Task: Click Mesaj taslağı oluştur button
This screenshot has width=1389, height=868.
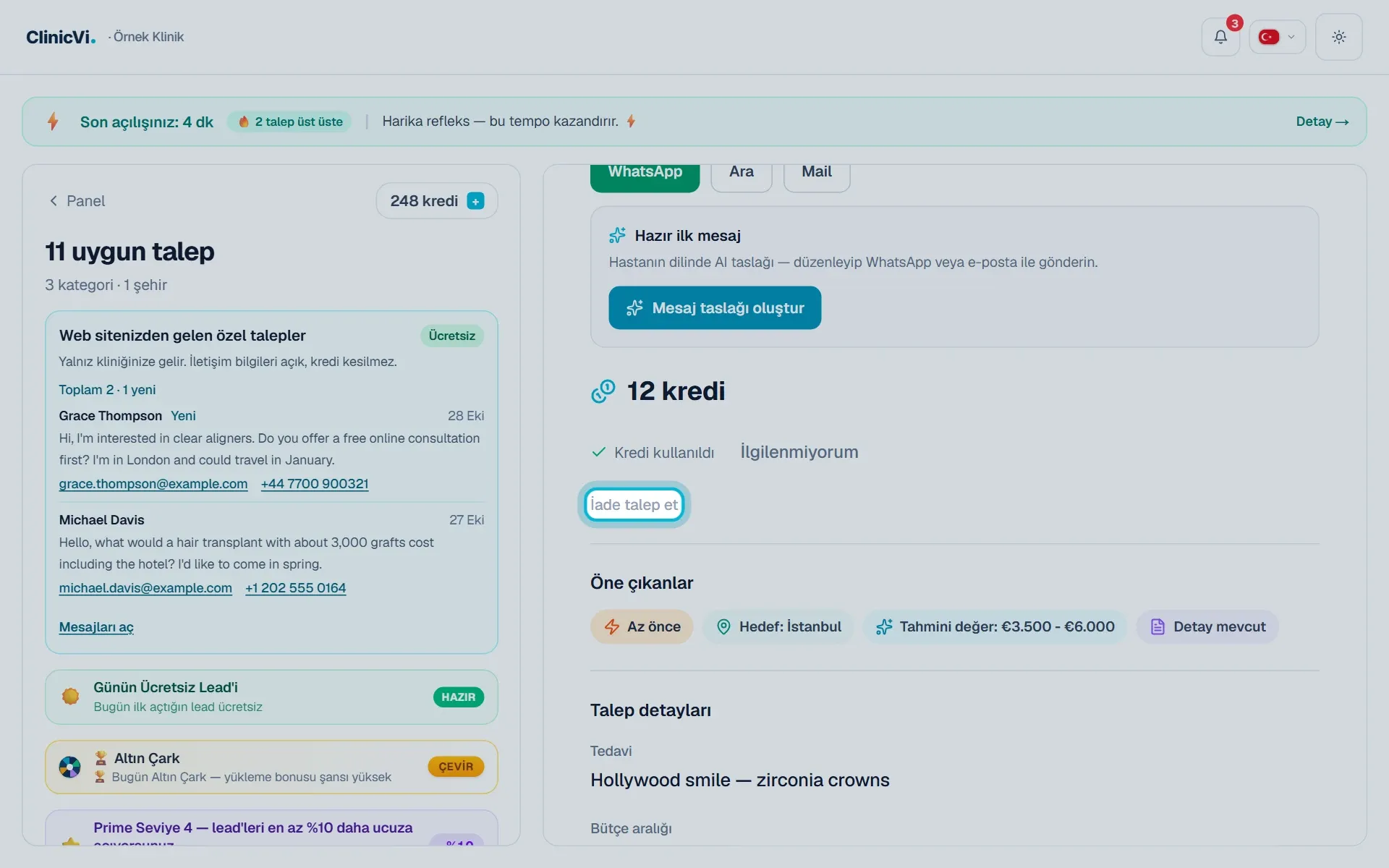Action: point(715,308)
